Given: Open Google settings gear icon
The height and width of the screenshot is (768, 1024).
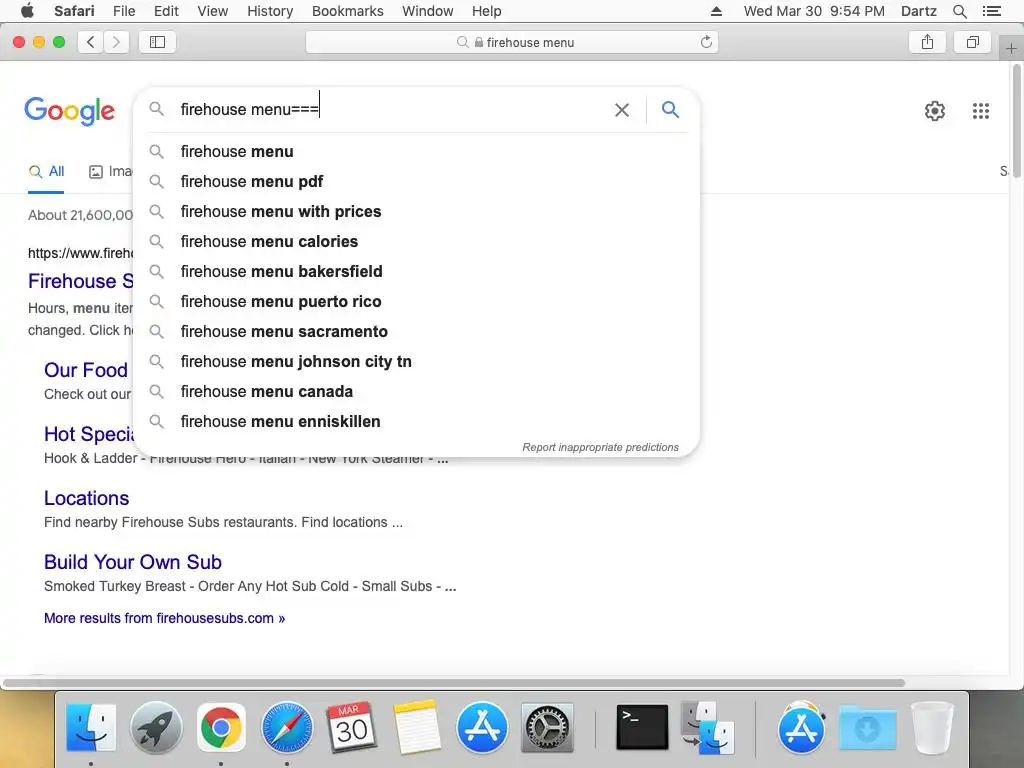Looking at the screenshot, I should point(935,110).
